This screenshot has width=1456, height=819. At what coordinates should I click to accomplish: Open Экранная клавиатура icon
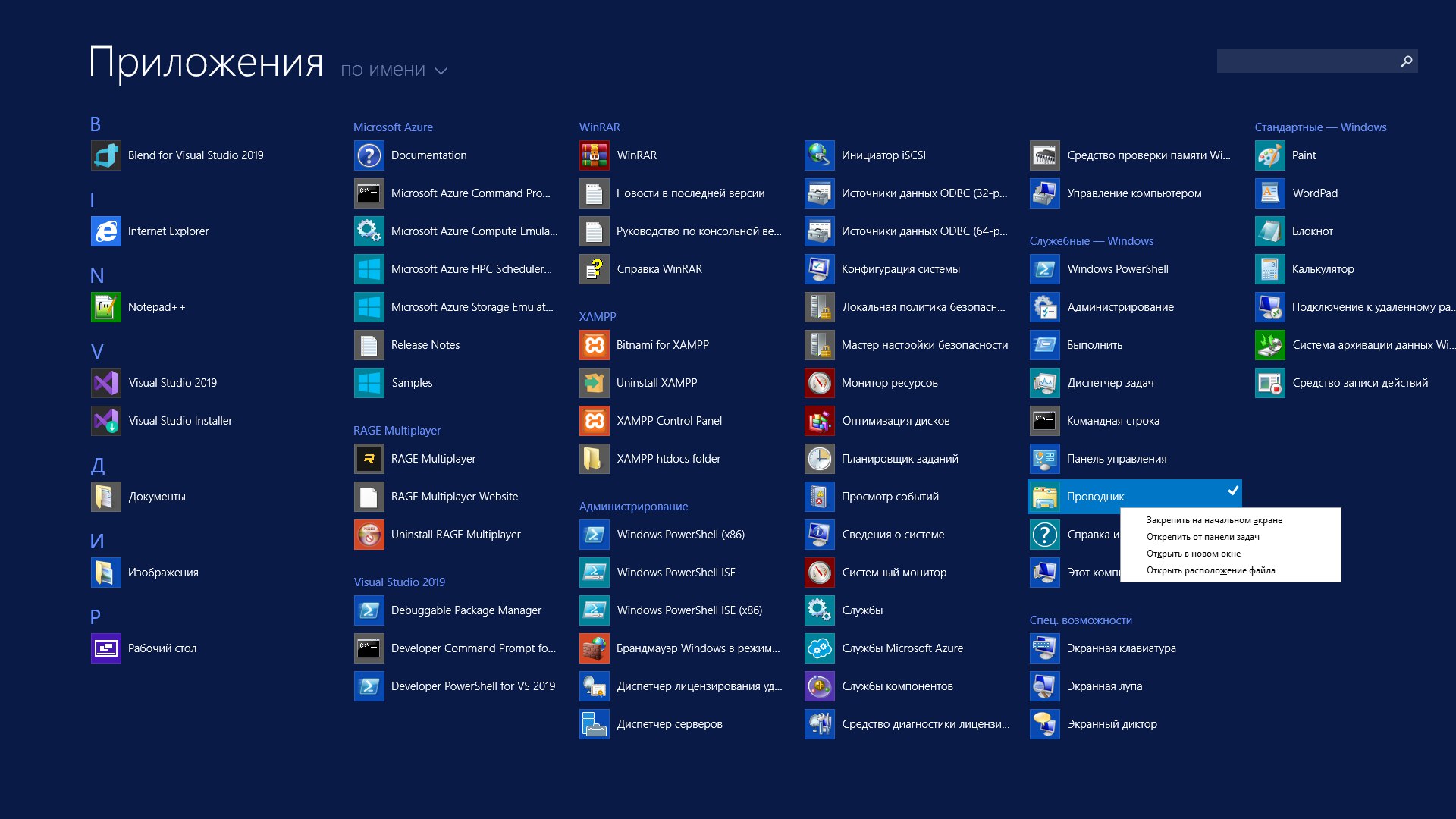click(1045, 648)
